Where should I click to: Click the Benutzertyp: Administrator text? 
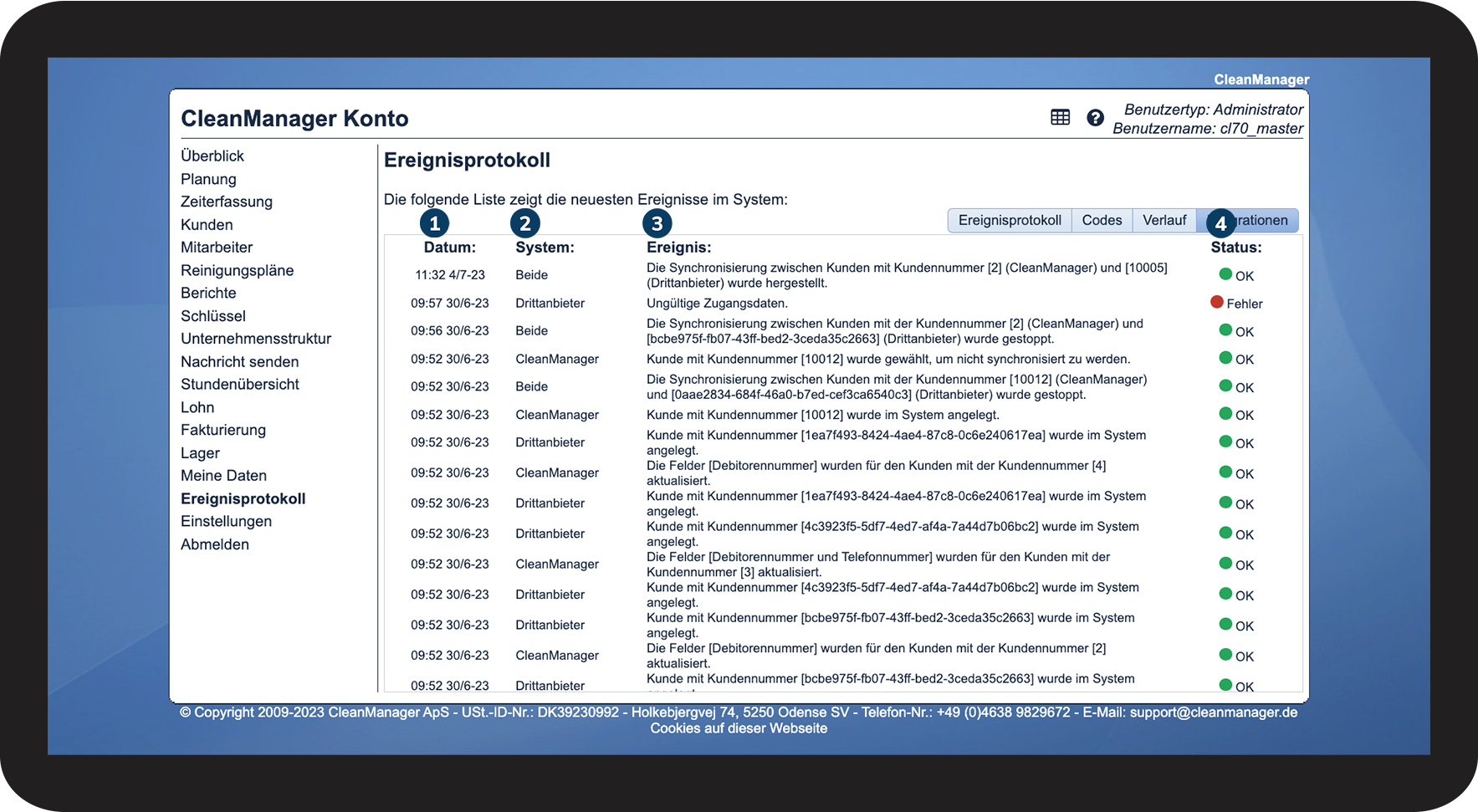coord(1214,110)
